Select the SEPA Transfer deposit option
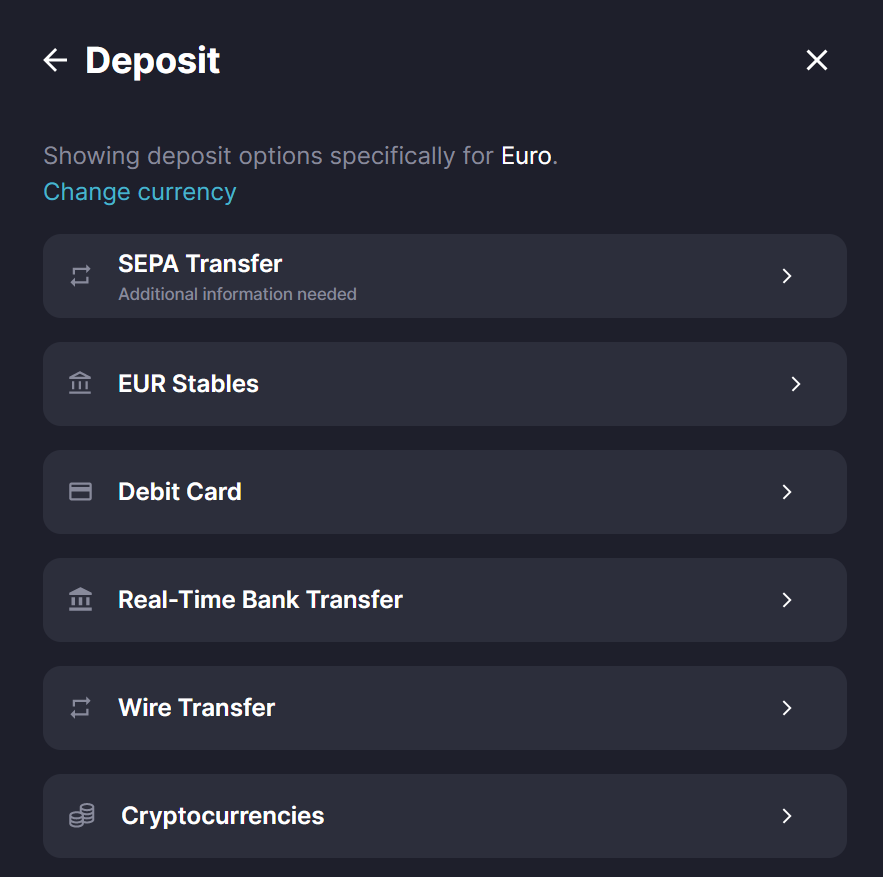883x877 pixels. click(200, 264)
